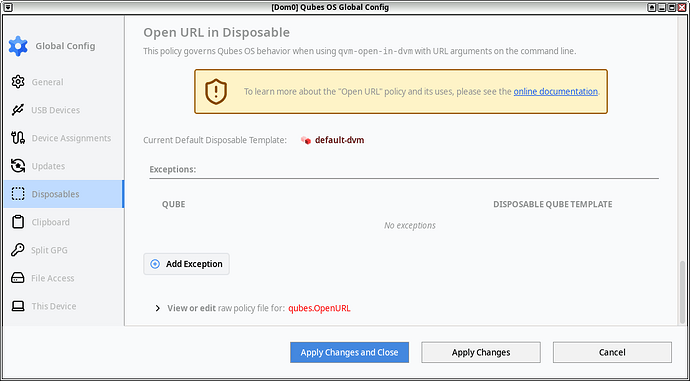Click the Clipboard icon in sidebar
This screenshot has height=381, width=690.
18,222
